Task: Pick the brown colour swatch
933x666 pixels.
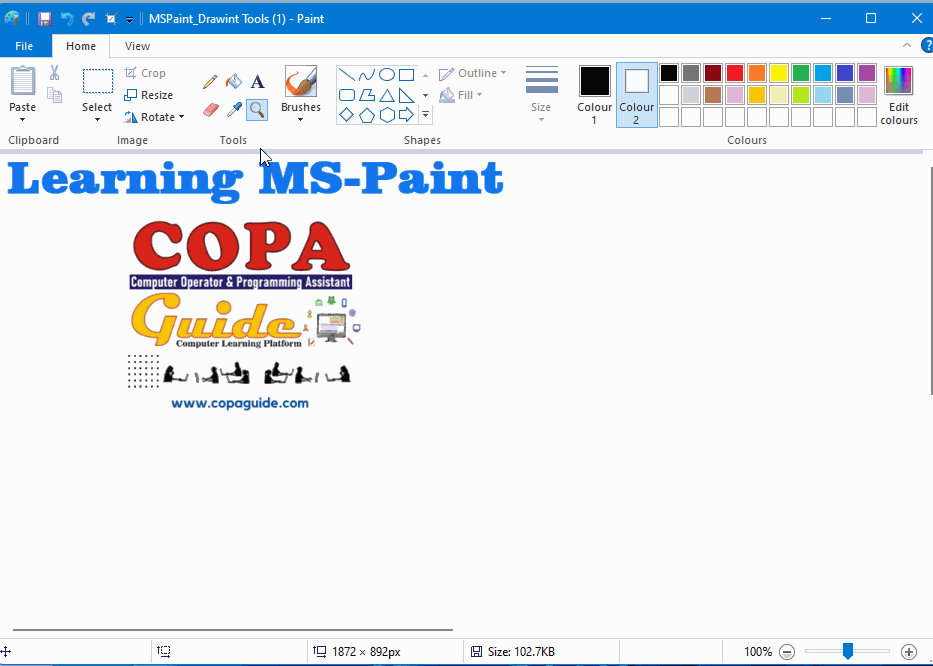Action: pos(713,95)
